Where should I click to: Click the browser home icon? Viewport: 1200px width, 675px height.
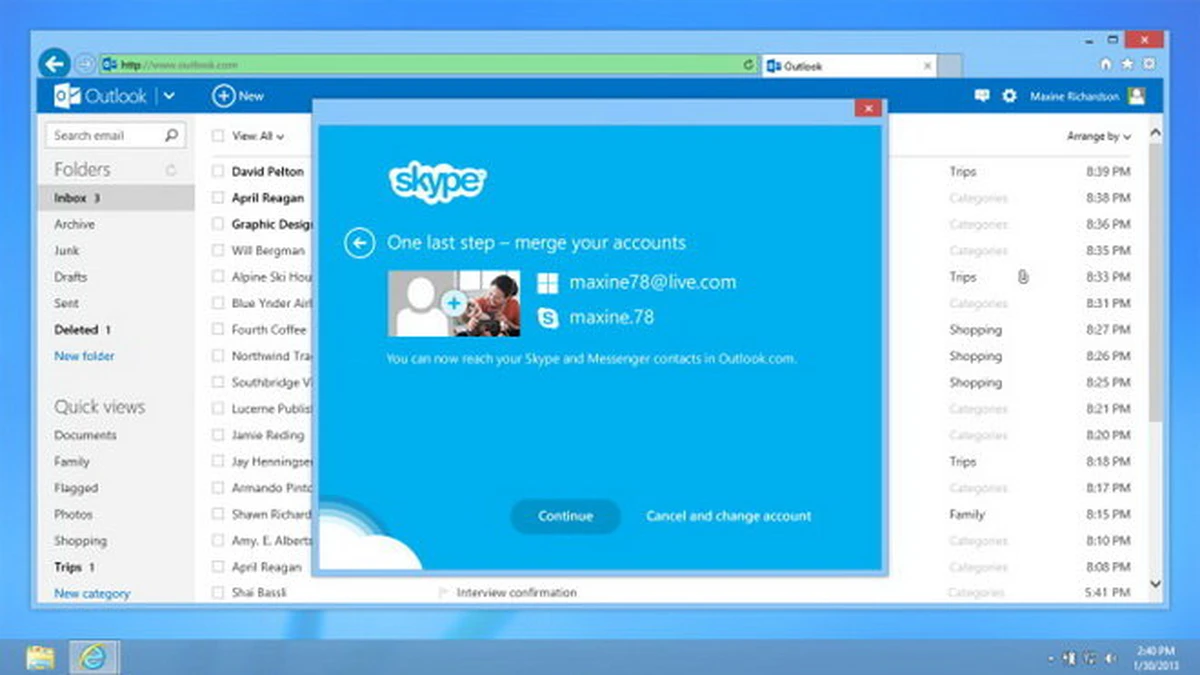pos(1105,64)
